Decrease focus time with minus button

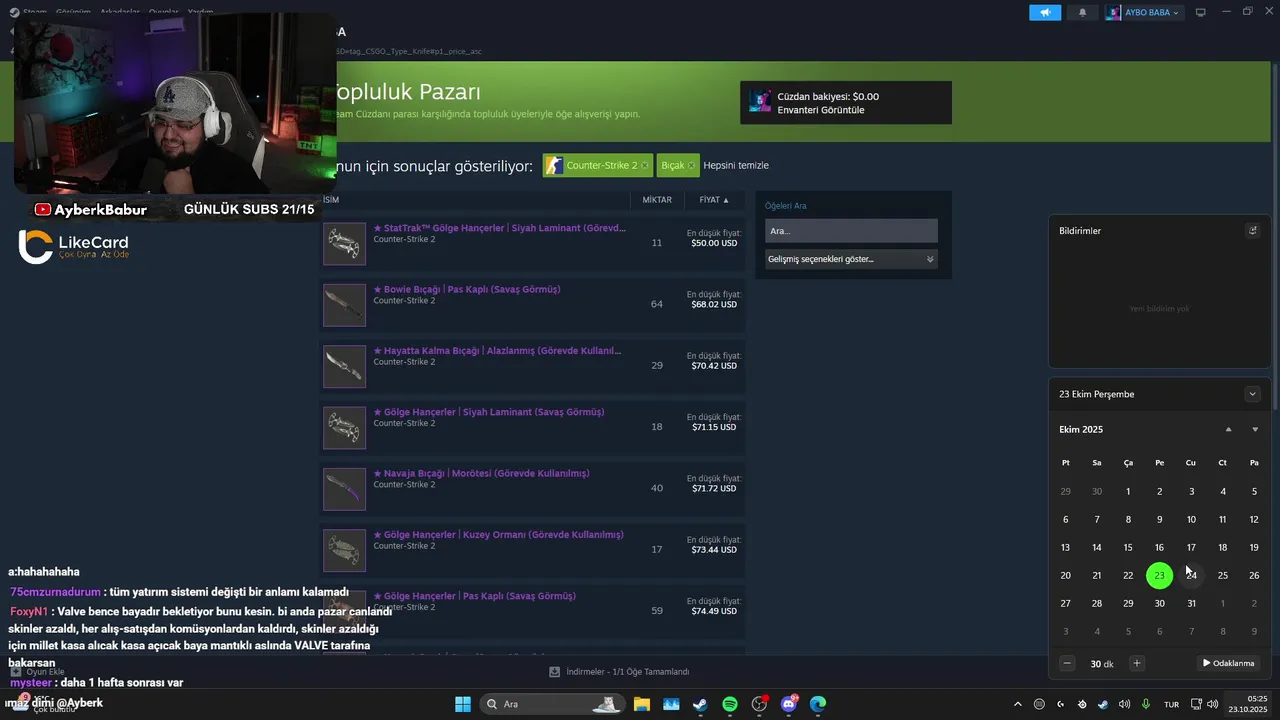1067,663
